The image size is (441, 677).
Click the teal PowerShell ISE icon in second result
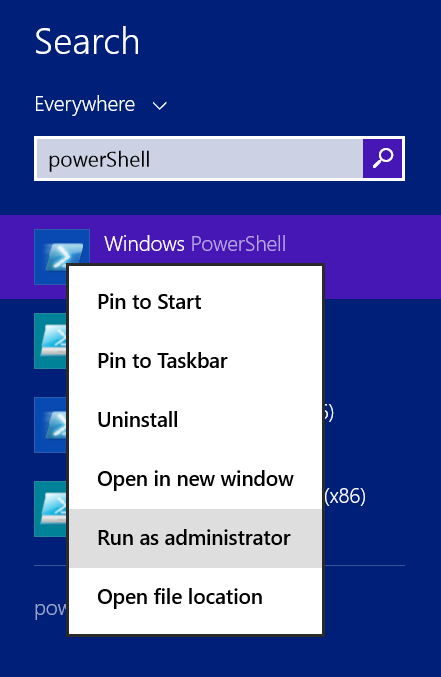50,341
